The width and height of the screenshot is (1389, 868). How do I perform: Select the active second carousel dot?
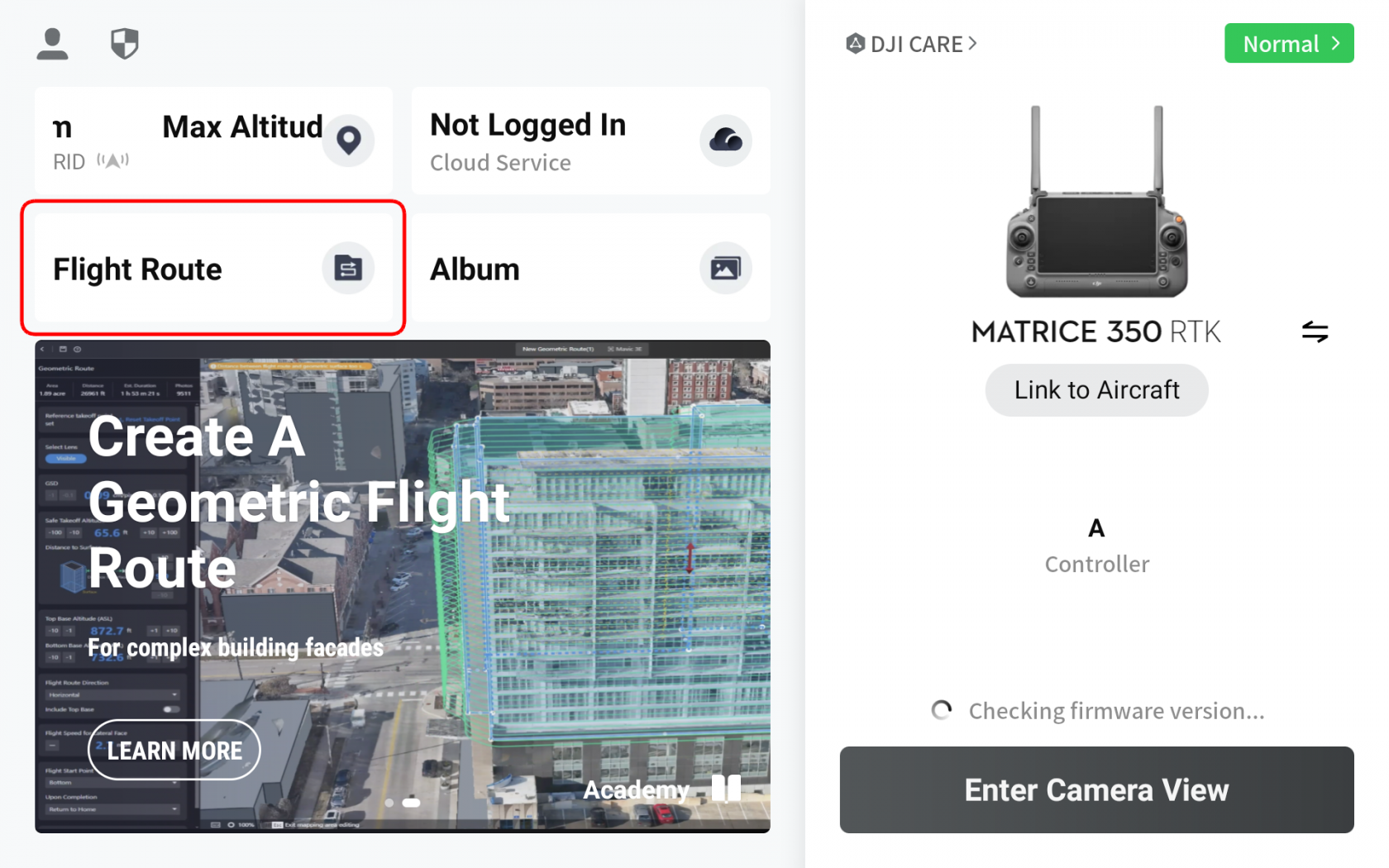pyautogui.click(x=411, y=803)
